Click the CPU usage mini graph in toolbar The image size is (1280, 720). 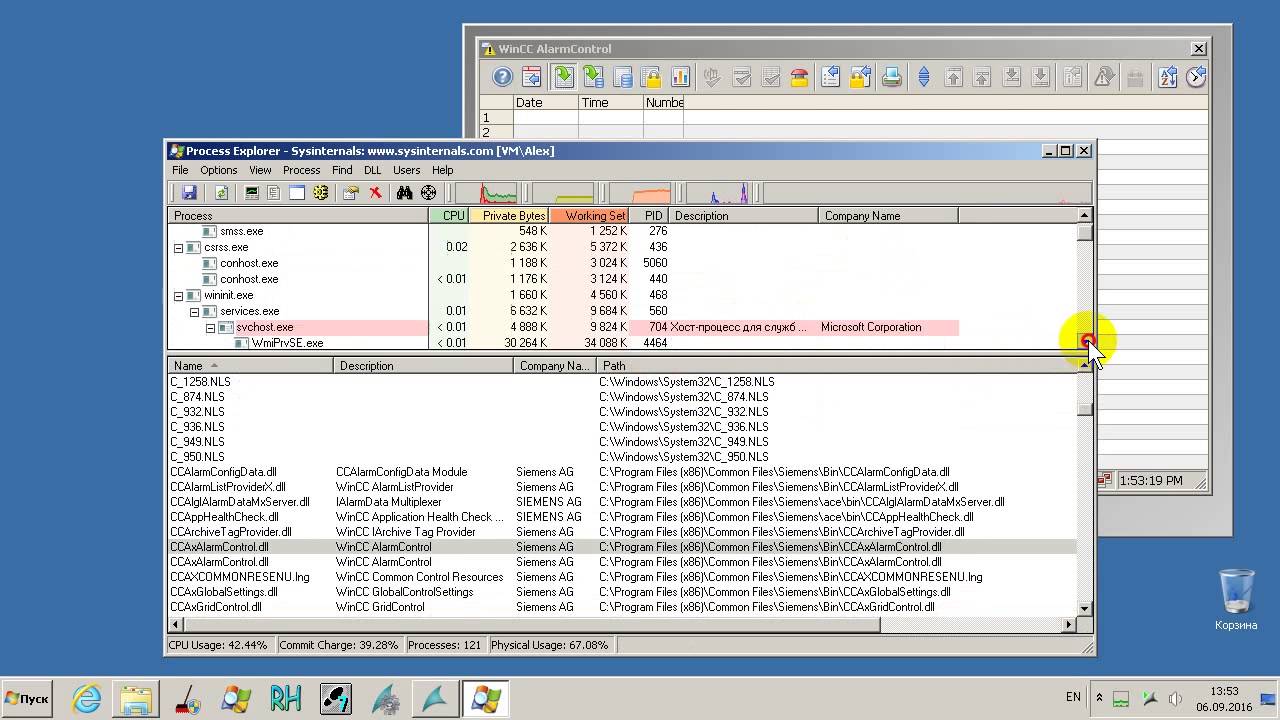click(x=486, y=193)
